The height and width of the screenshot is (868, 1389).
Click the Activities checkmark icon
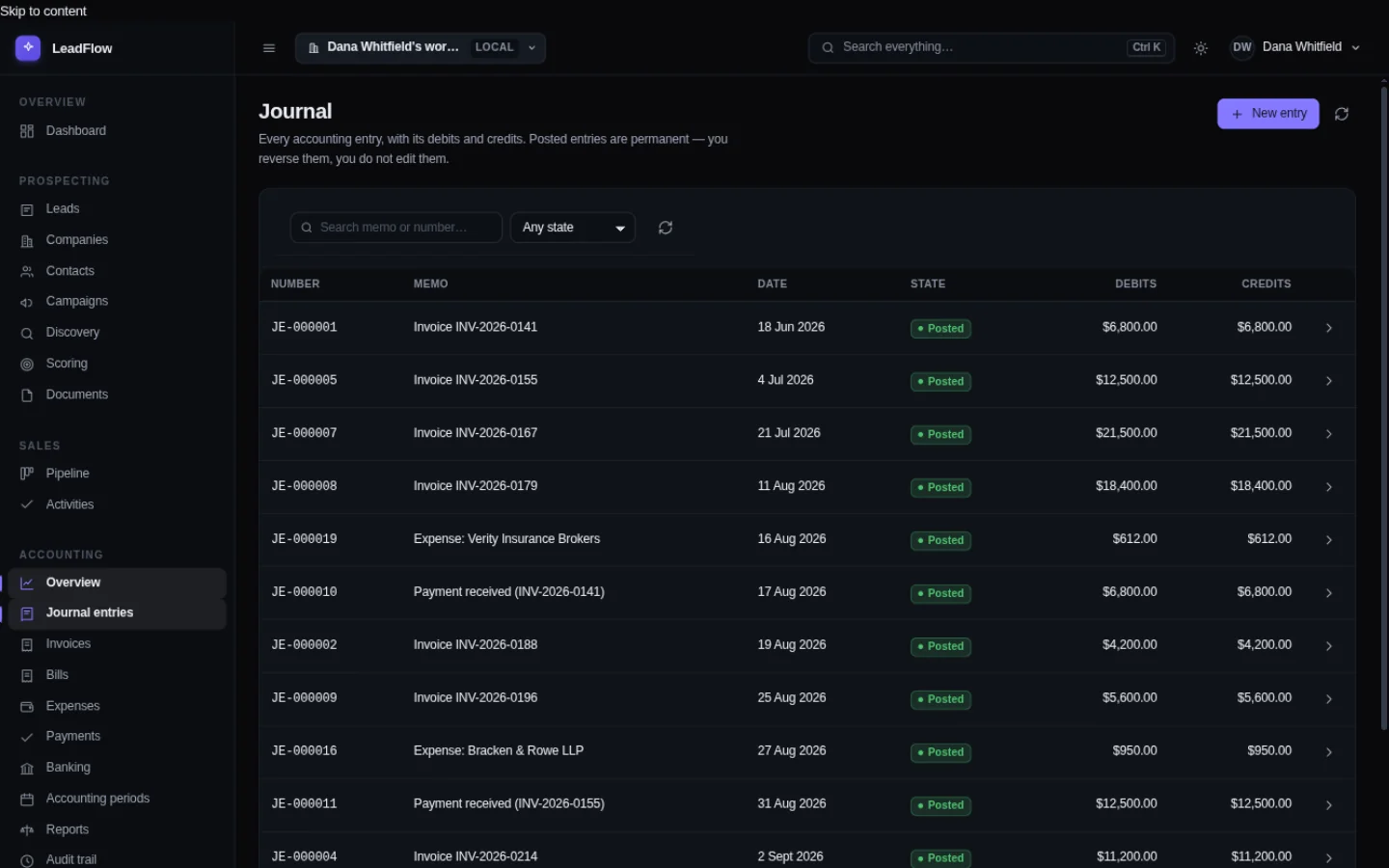pos(27,504)
